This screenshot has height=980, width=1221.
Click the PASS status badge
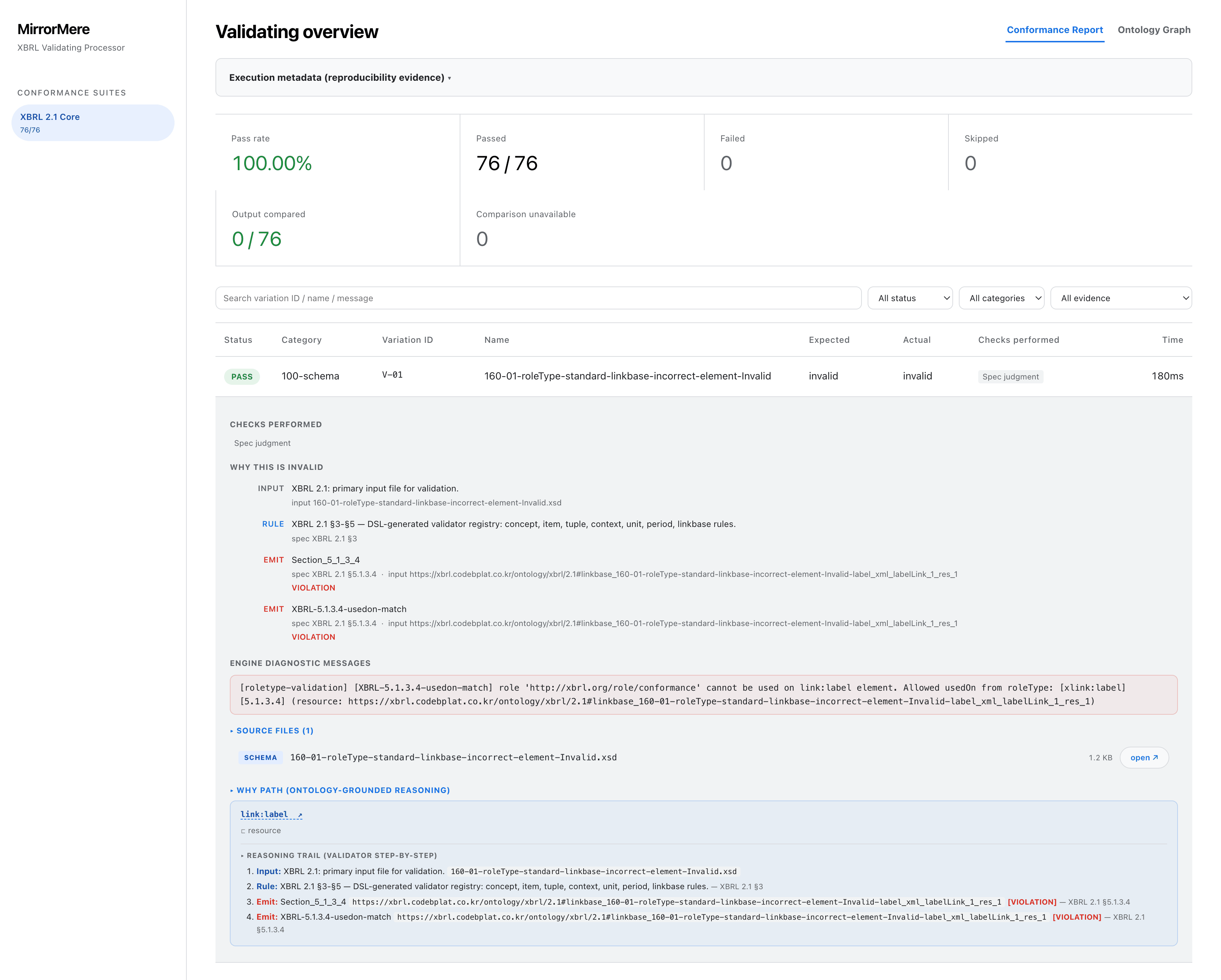pos(242,377)
